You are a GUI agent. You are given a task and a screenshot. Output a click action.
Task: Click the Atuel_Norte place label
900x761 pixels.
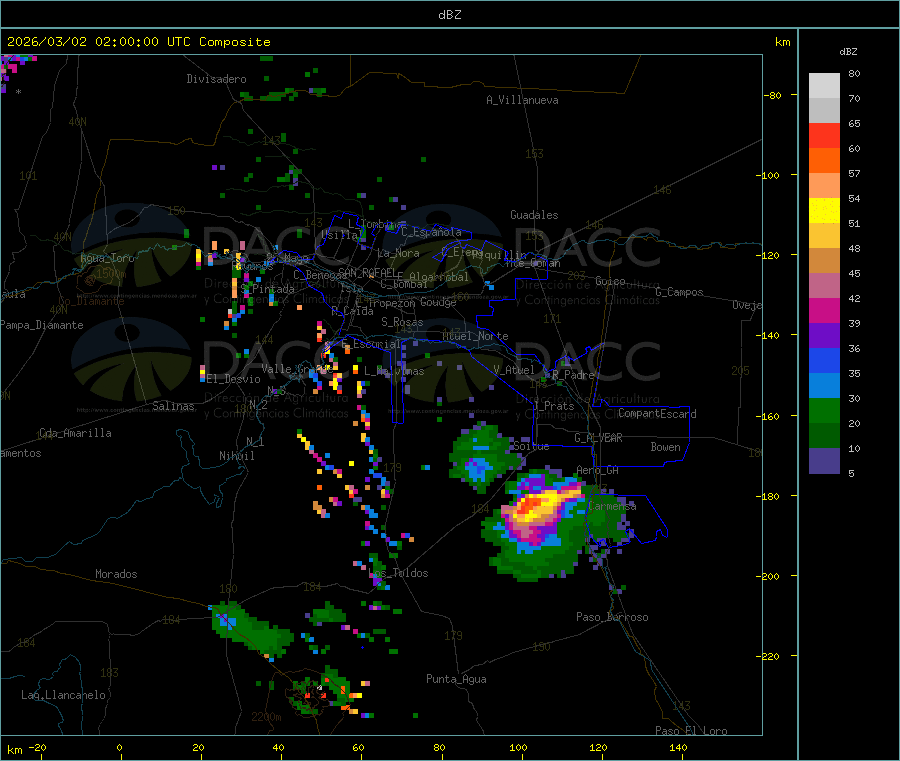click(475, 336)
